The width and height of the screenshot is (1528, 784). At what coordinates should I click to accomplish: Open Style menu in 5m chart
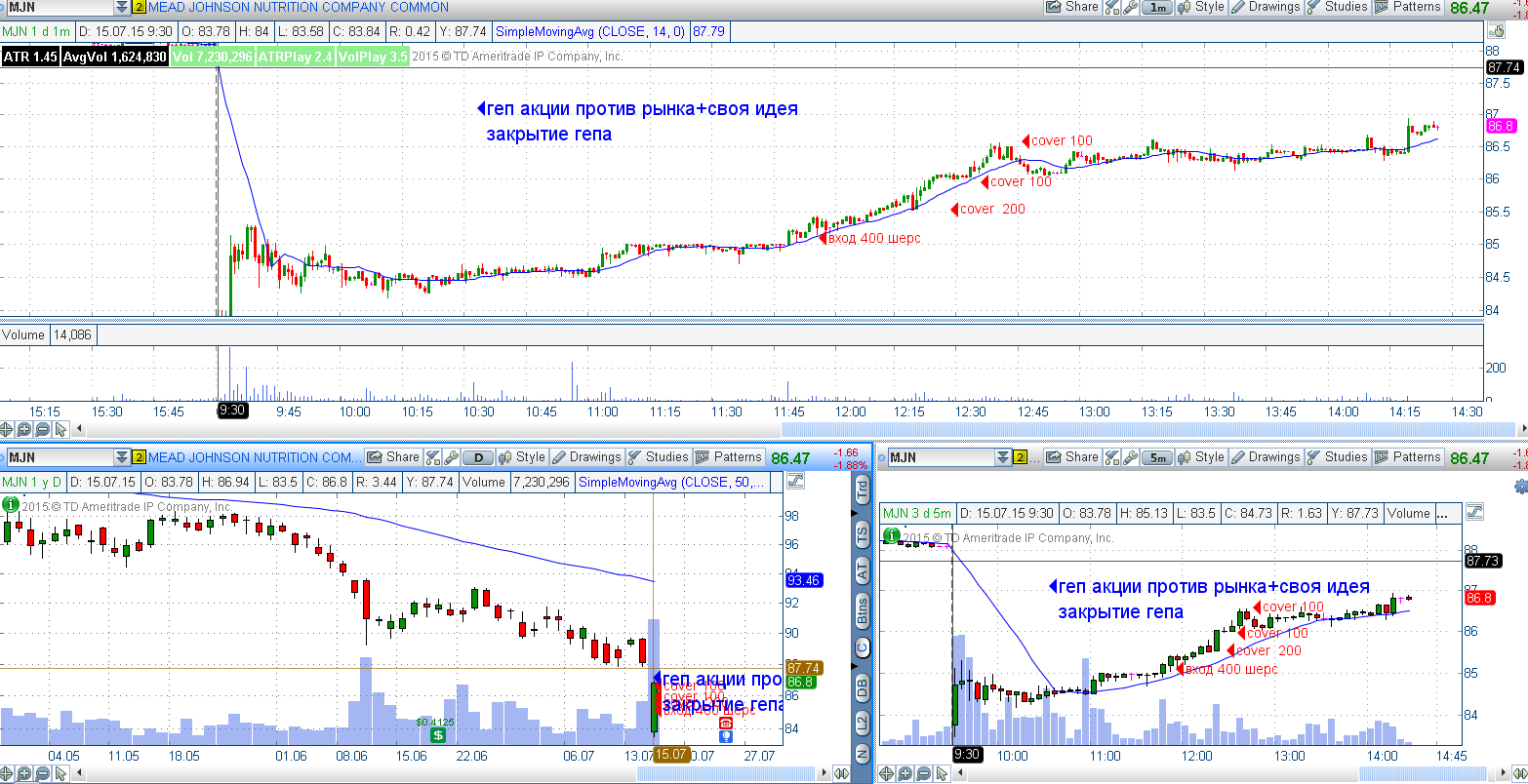1201,456
